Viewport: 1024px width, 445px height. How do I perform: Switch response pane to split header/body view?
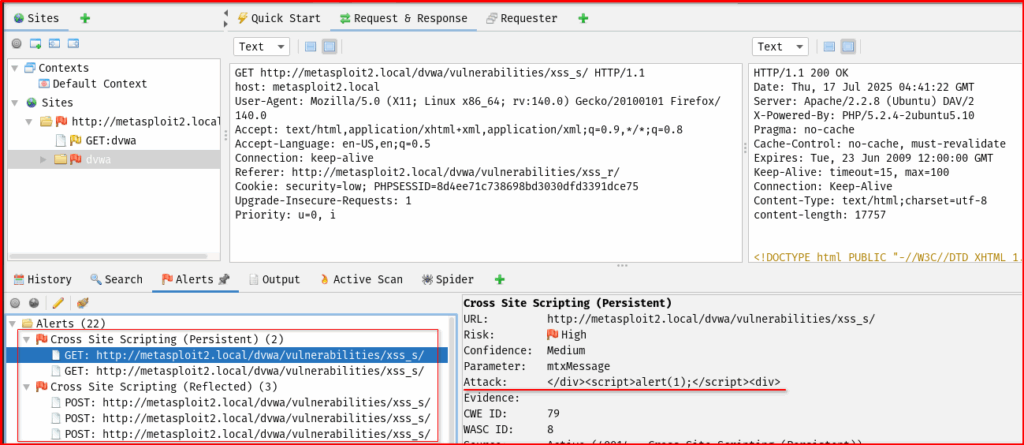click(x=829, y=46)
